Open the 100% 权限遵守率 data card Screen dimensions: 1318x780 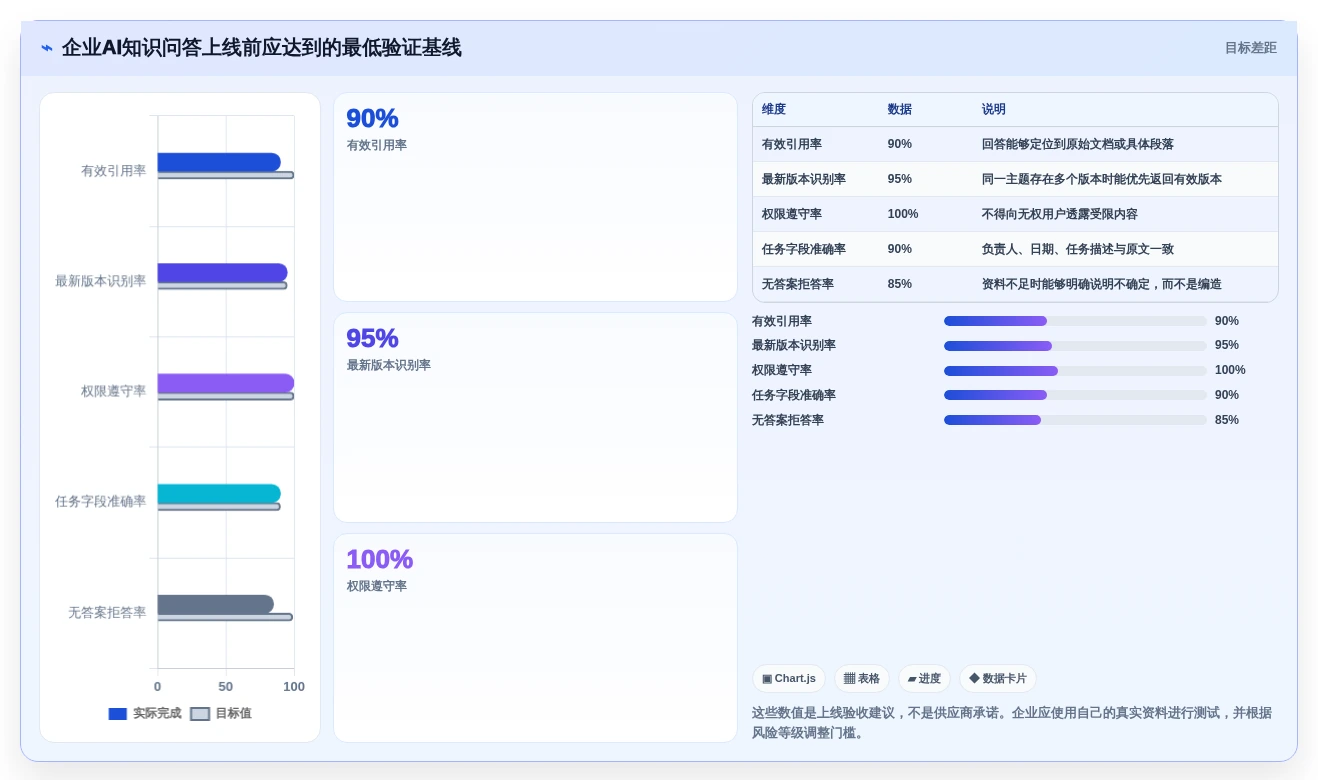pos(535,638)
